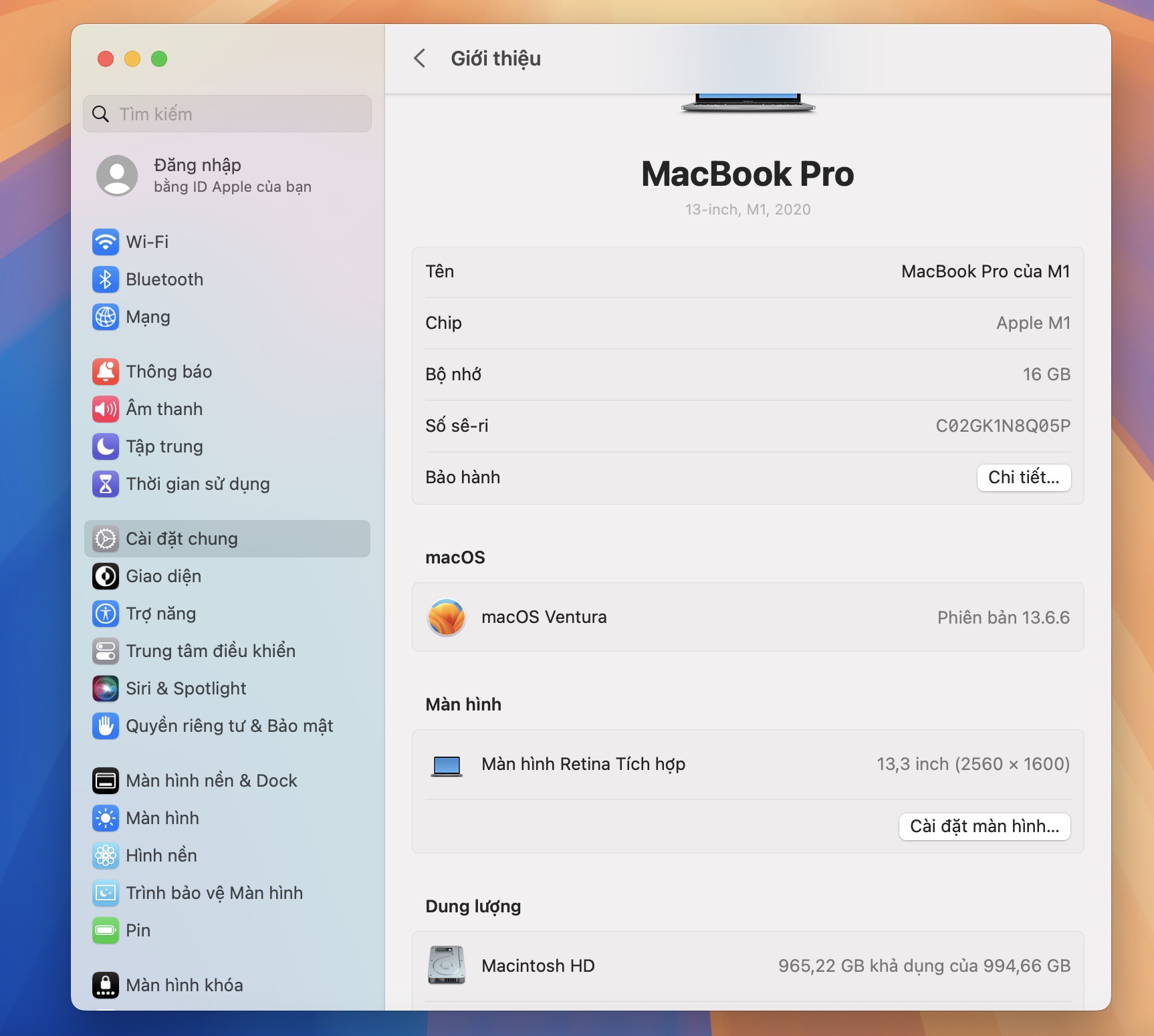Select Pin sidebar label

point(138,930)
